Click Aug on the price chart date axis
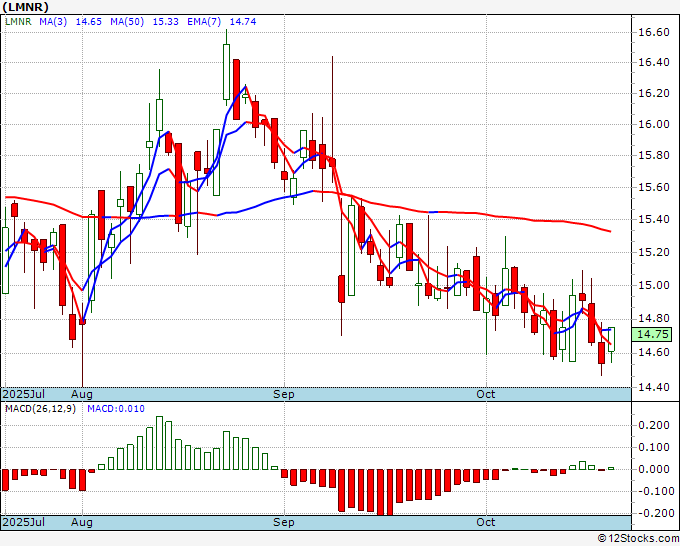The image size is (680, 546). pos(82,395)
